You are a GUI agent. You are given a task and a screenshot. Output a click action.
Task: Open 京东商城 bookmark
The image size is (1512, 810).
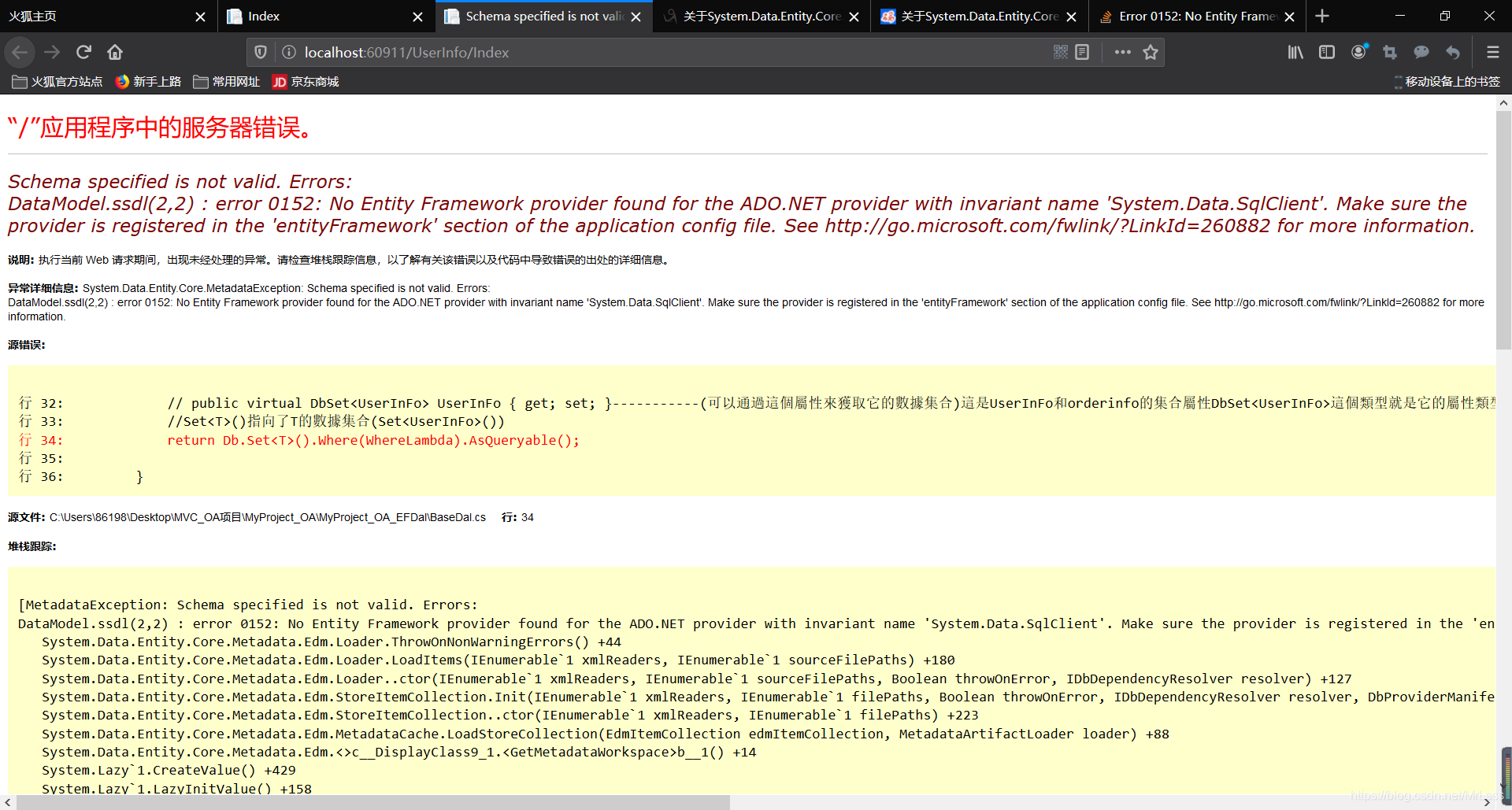(306, 82)
